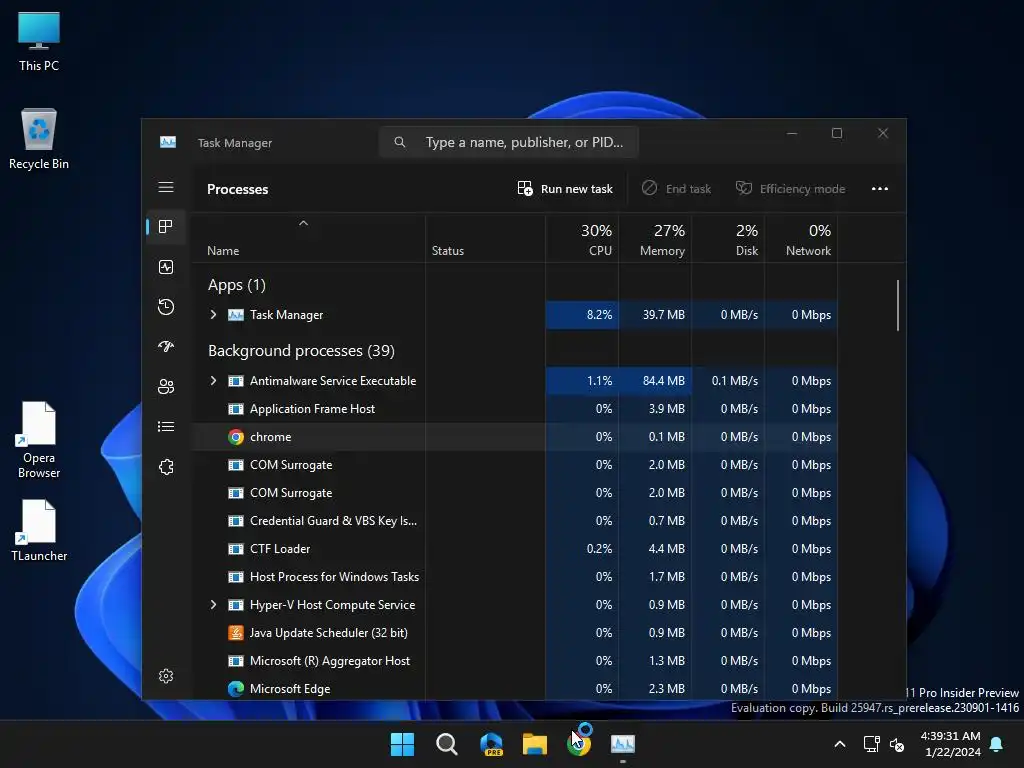Open the three-dots more options menu
The image size is (1024, 768).
pos(880,189)
